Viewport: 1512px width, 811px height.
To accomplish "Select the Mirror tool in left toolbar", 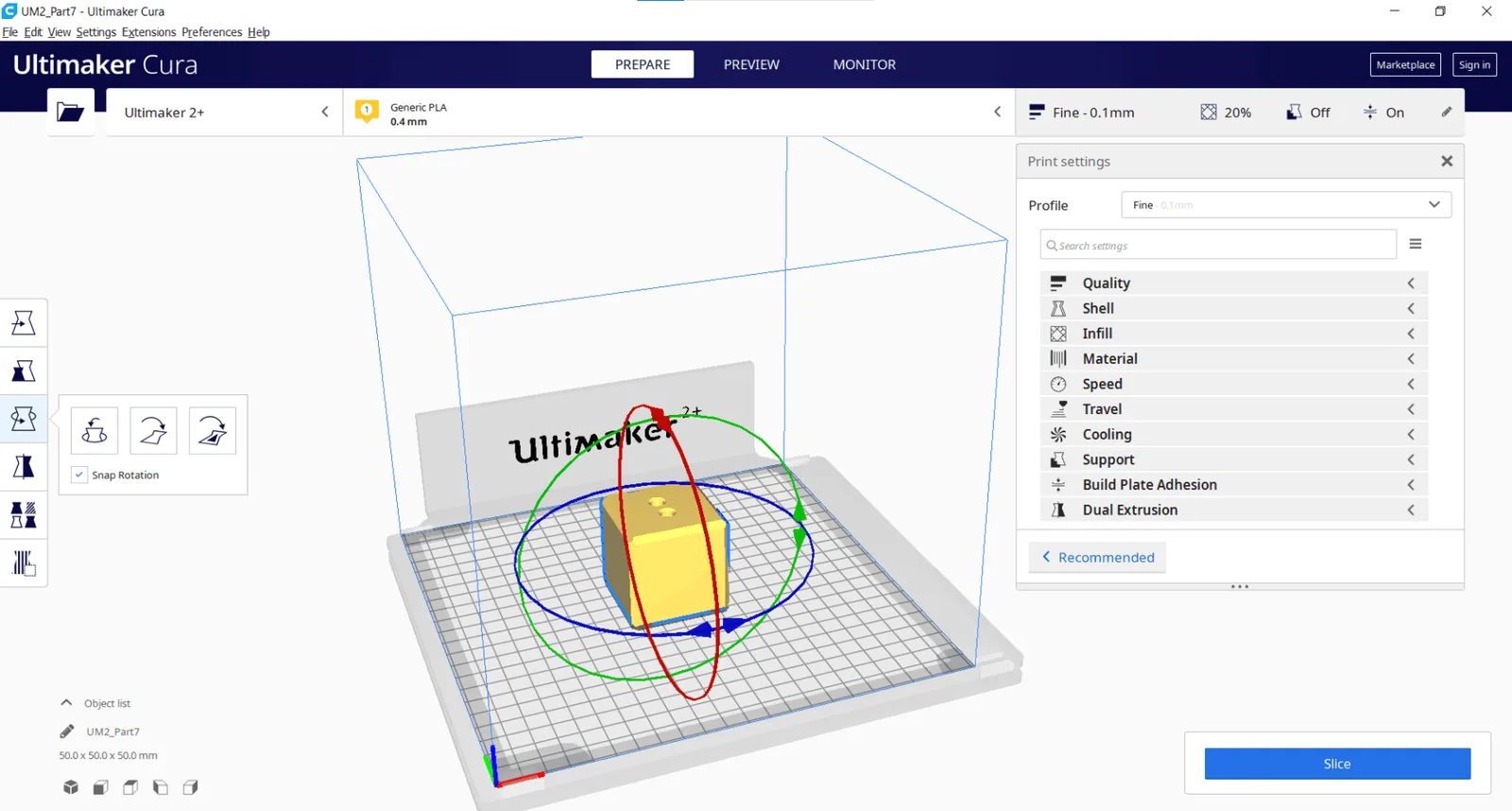I will (x=24, y=467).
